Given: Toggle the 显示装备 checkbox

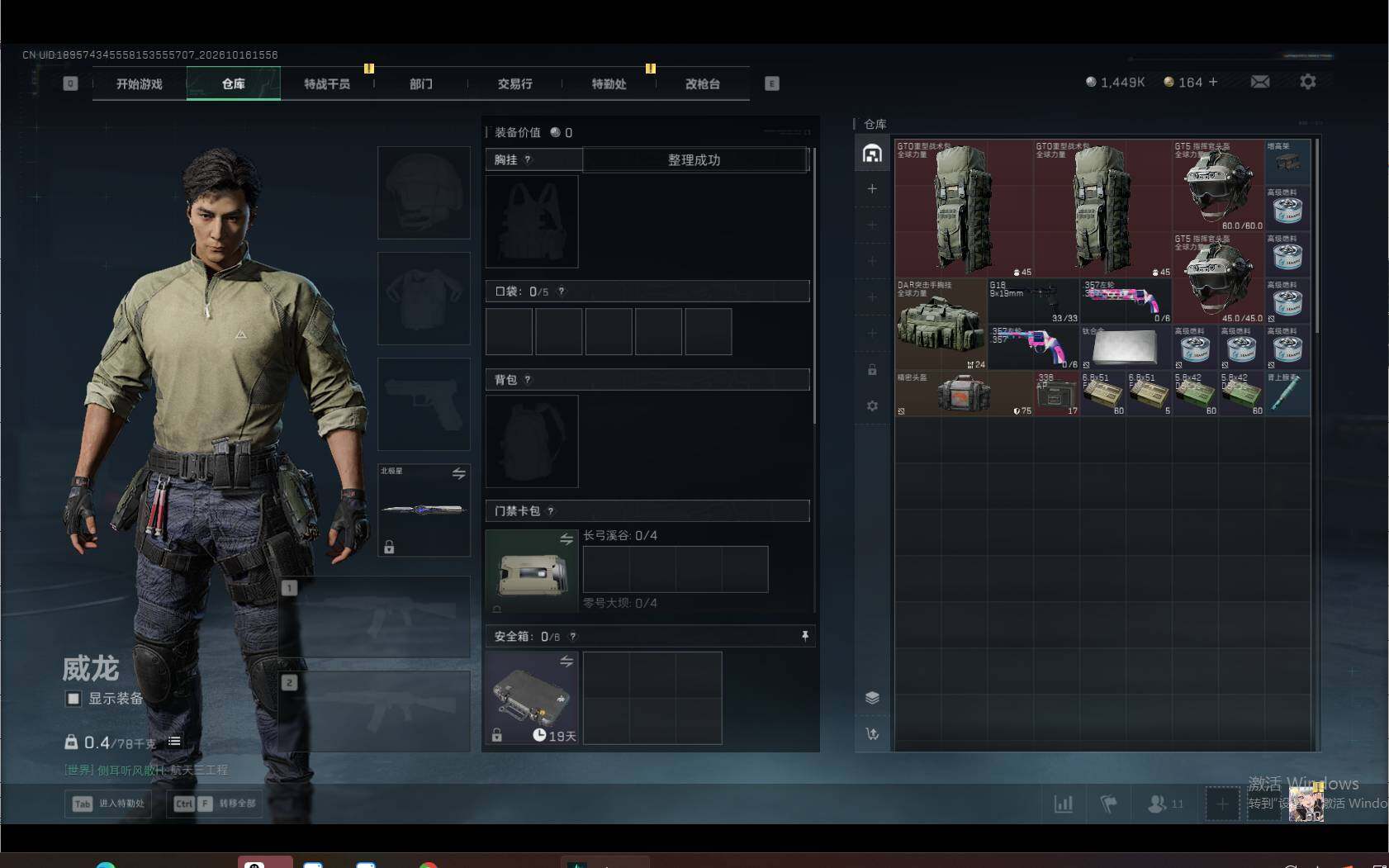Looking at the screenshot, I should (x=73, y=699).
